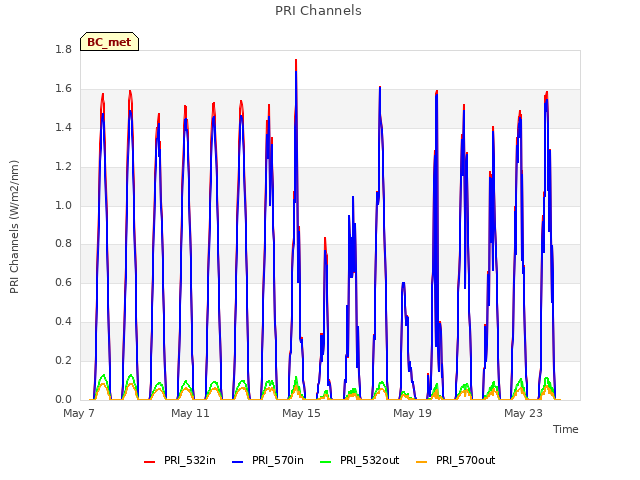Image resolution: width=640 pixels, height=480 pixels.
Task: Click the May 15 x-axis label
Action: 301,413
